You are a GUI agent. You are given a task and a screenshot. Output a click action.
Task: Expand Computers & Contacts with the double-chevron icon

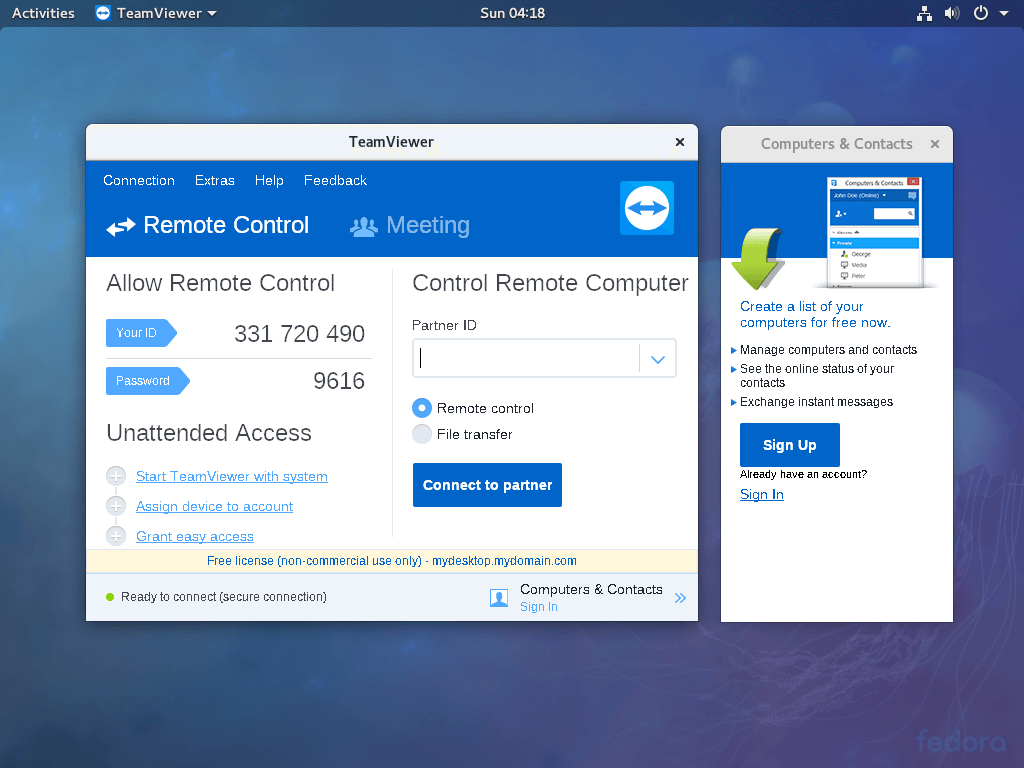pyautogui.click(x=680, y=598)
